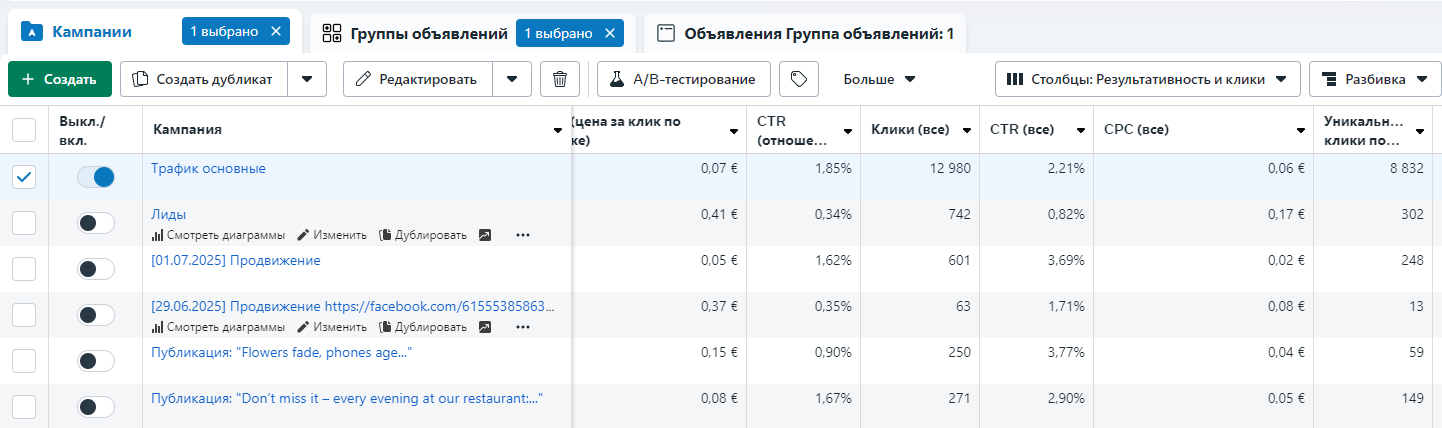Viewport: 1442px width, 428px height.
Task: Click the trash delete icon in toolbar
Action: (560, 79)
